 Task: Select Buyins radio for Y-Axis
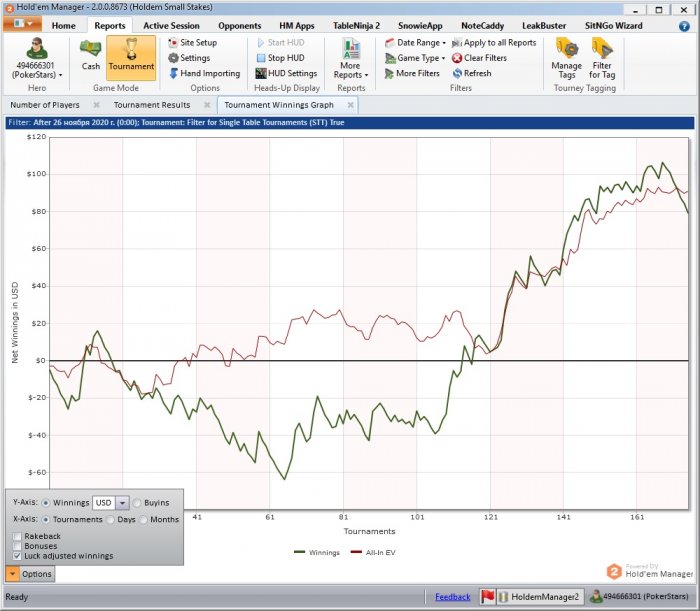(x=137, y=503)
